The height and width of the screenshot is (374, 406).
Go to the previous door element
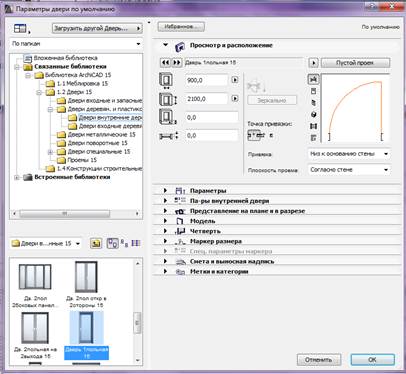coord(165,63)
